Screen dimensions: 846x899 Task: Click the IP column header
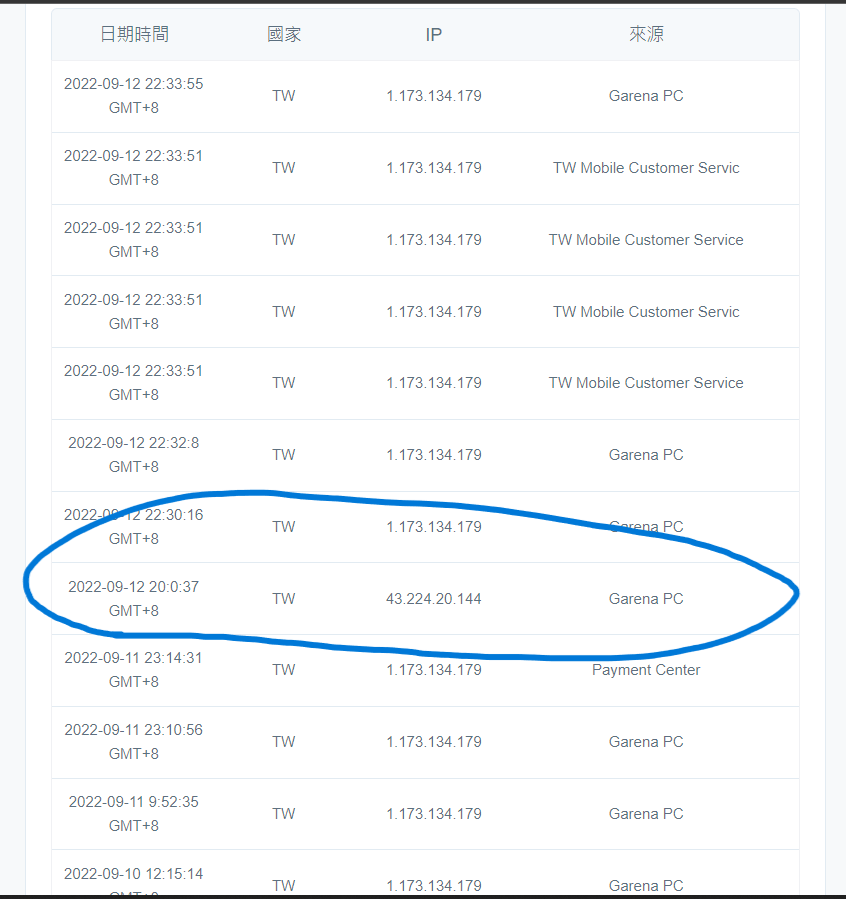(434, 34)
